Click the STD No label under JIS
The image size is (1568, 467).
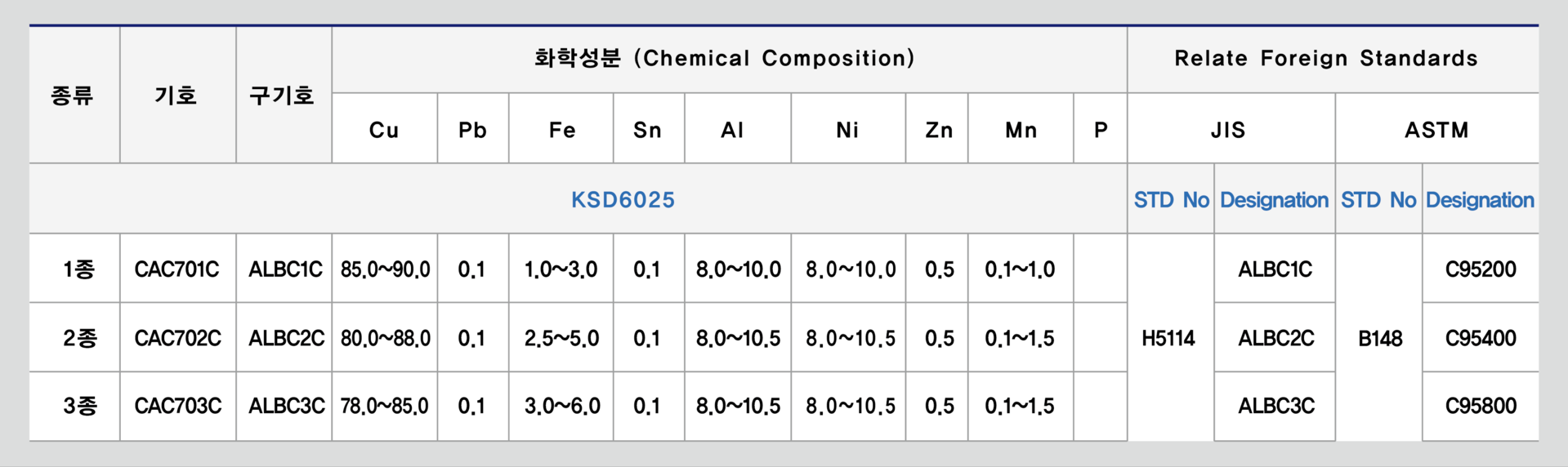pyautogui.click(x=1171, y=200)
